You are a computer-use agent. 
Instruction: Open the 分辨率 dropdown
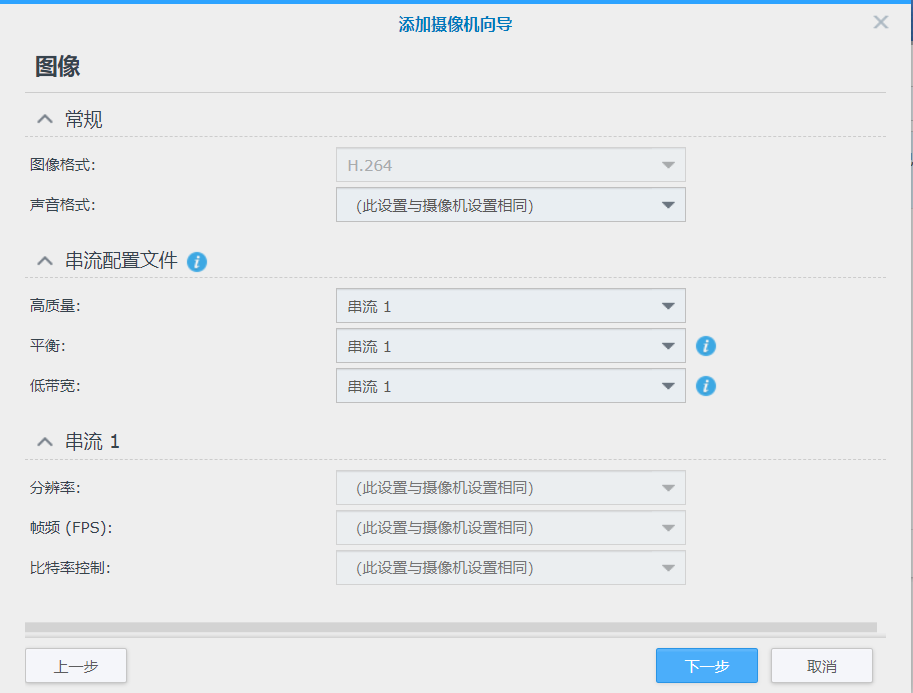pos(511,487)
